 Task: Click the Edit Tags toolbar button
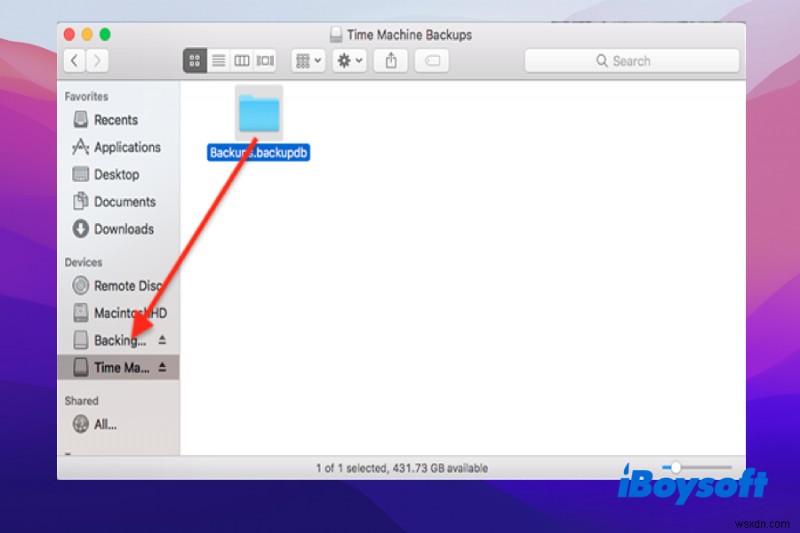(x=432, y=61)
